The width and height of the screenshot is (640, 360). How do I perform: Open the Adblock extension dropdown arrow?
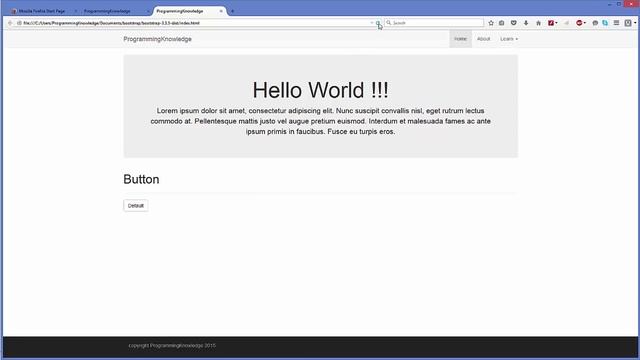pyautogui.click(x=584, y=23)
